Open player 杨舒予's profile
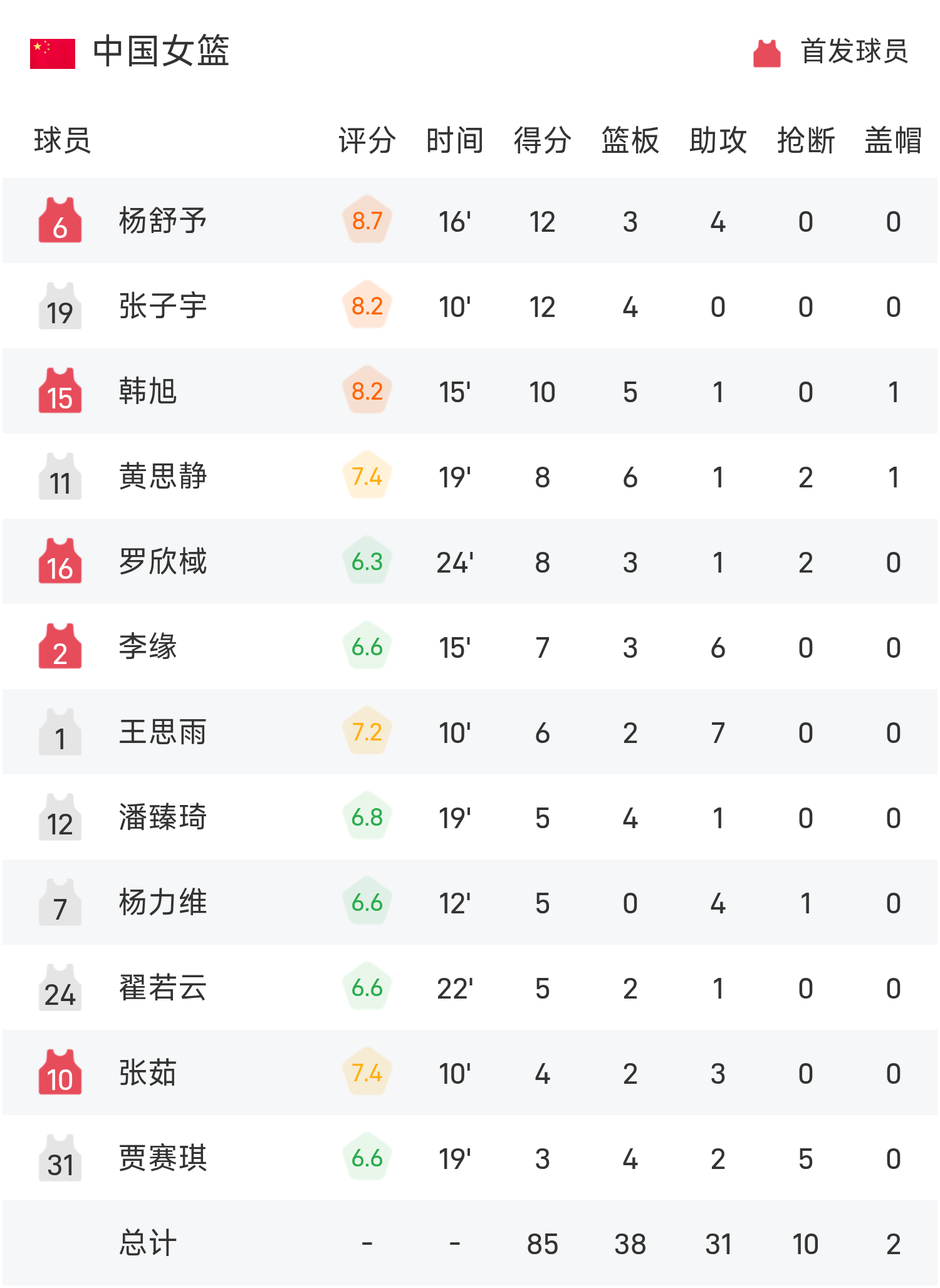 click(x=163, y=221)
